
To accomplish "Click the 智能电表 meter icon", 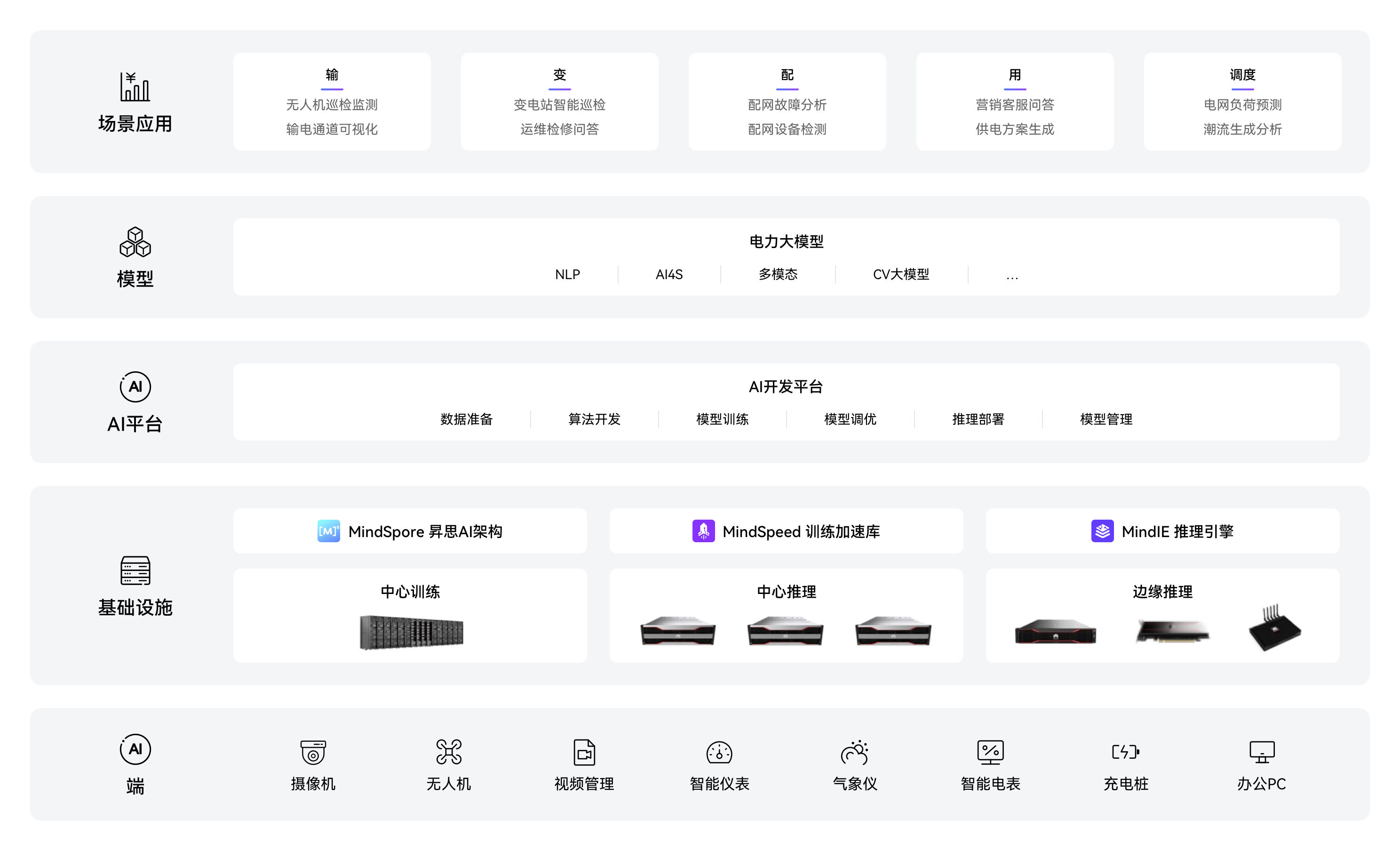I will (x=990, y=752).
